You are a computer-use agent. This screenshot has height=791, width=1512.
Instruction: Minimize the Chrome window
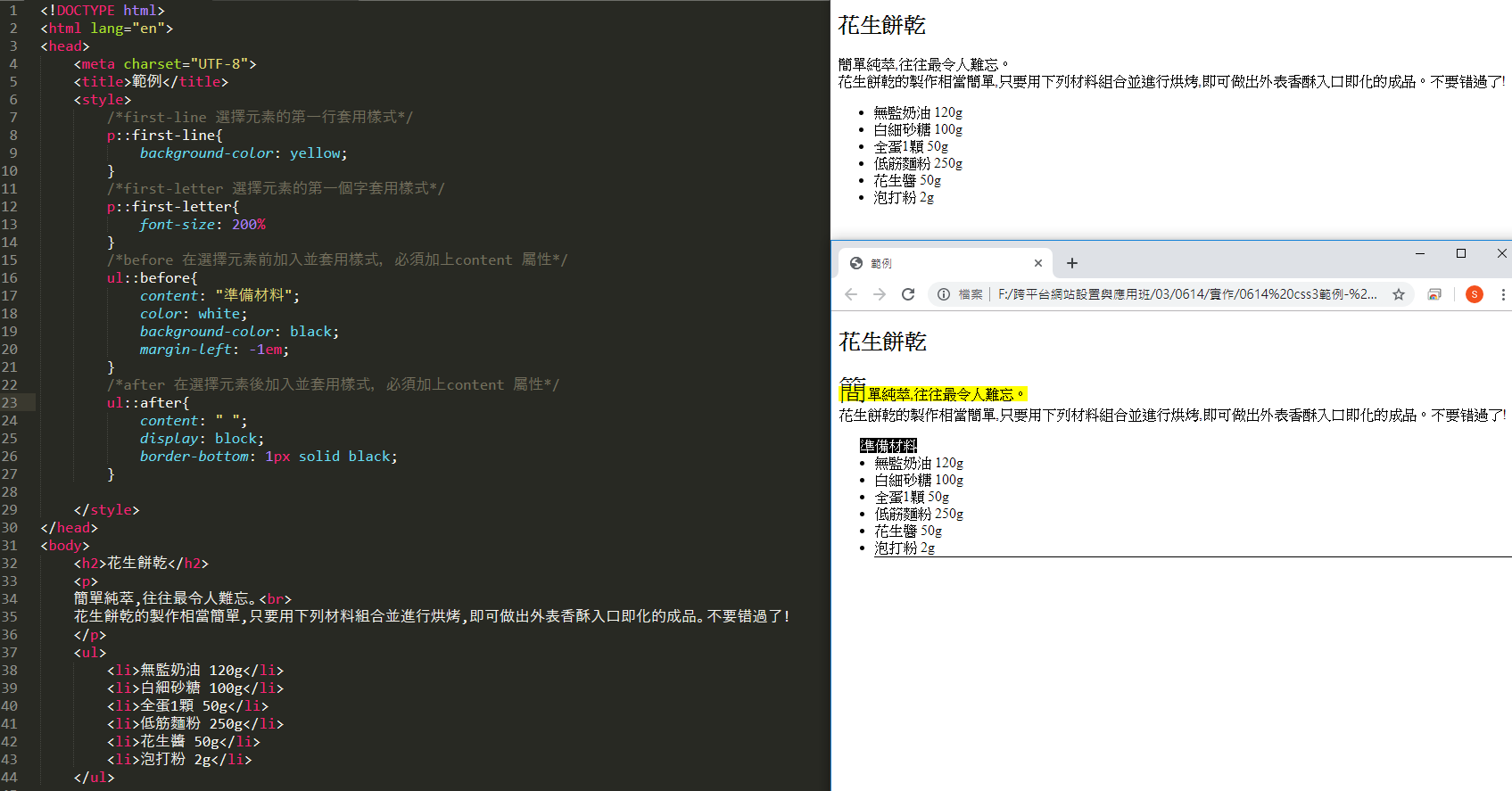(x=1420, y=253)
